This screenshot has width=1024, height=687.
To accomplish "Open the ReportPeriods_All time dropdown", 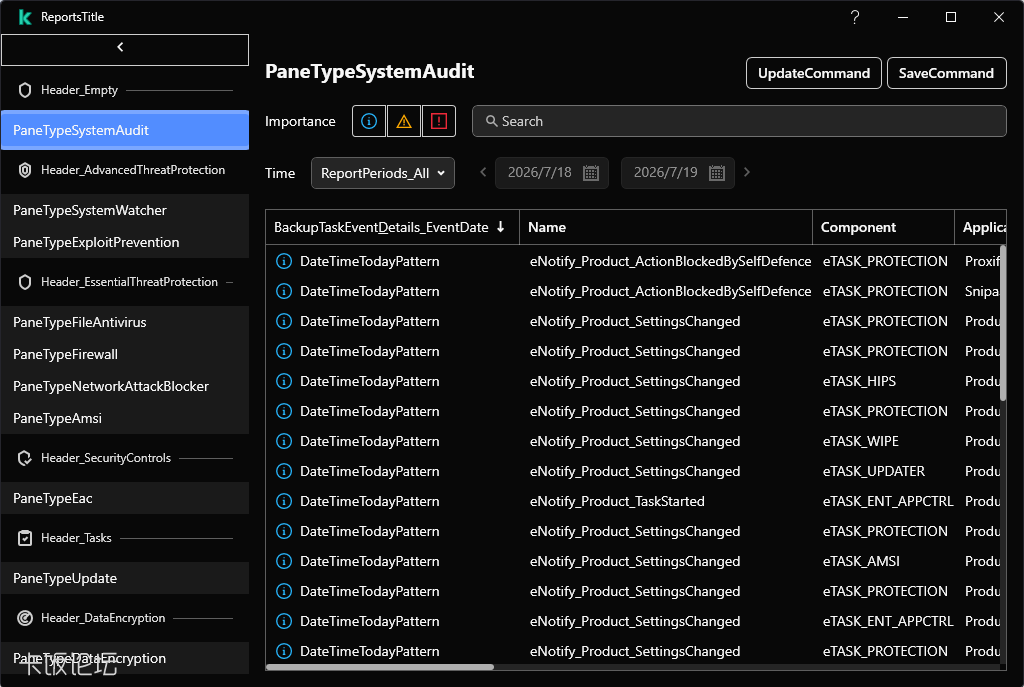I will [383, 173].
